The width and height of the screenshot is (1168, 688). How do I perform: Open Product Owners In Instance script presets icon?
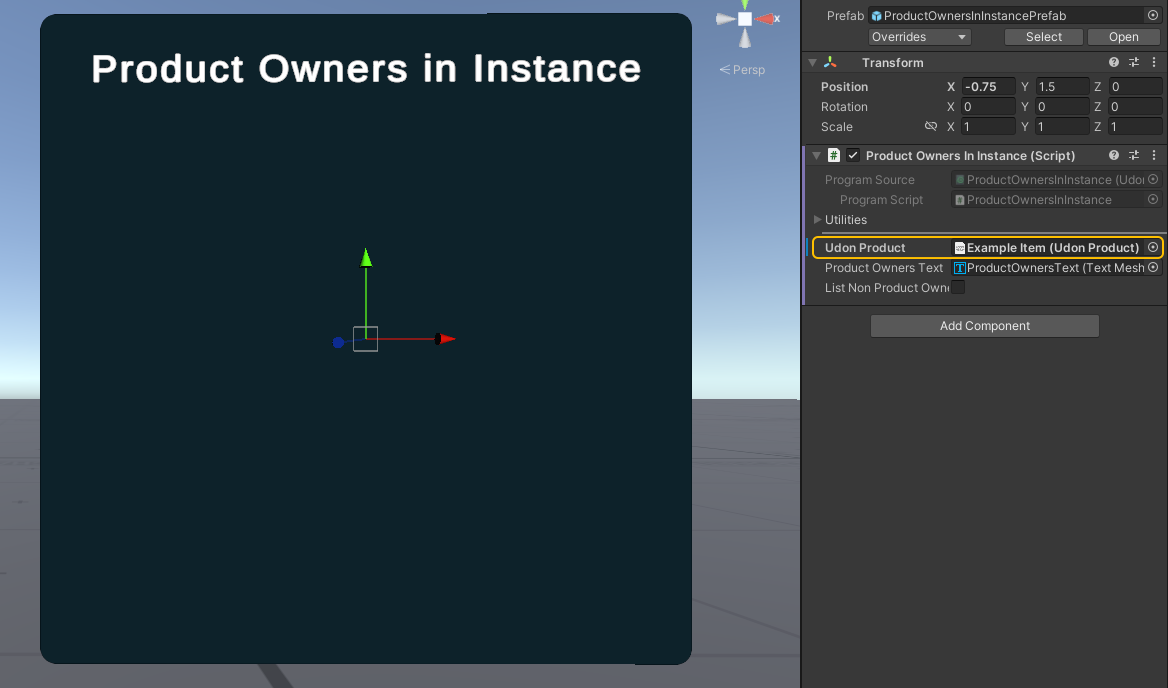1134,156
